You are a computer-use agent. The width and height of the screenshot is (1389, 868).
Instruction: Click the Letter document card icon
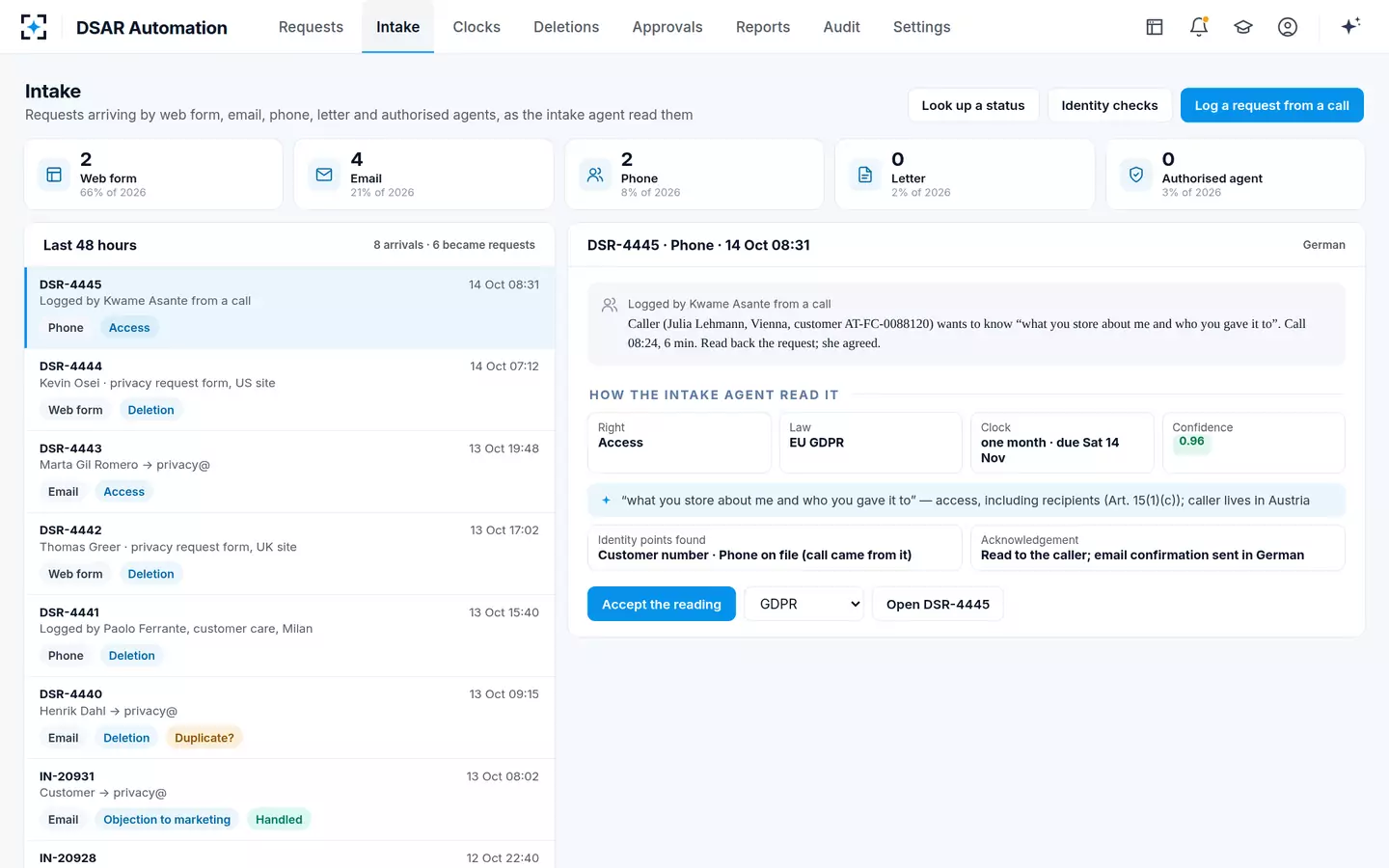pos(865,175)
